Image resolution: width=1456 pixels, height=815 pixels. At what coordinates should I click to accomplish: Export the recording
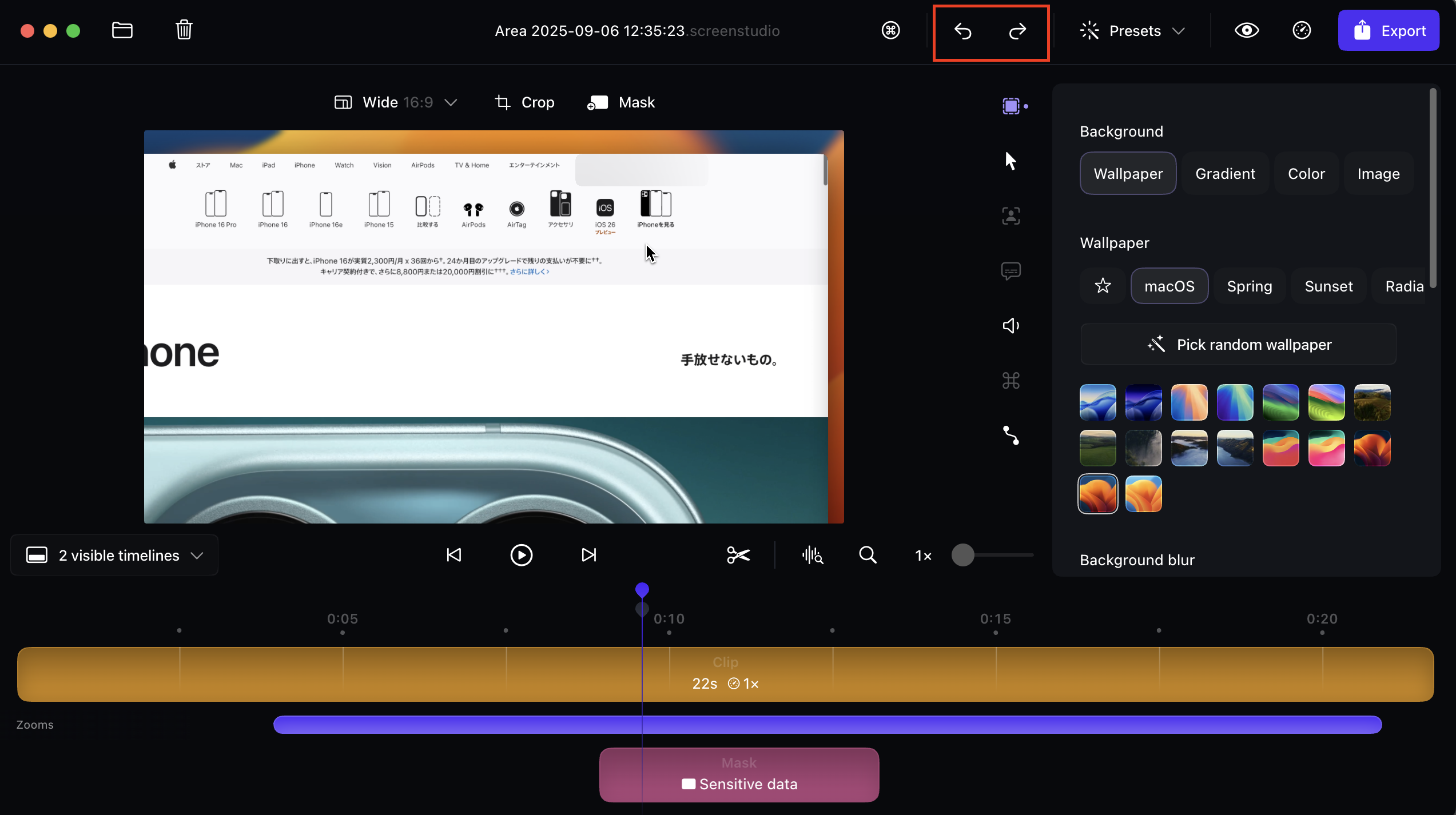[x=1389, y=30]
